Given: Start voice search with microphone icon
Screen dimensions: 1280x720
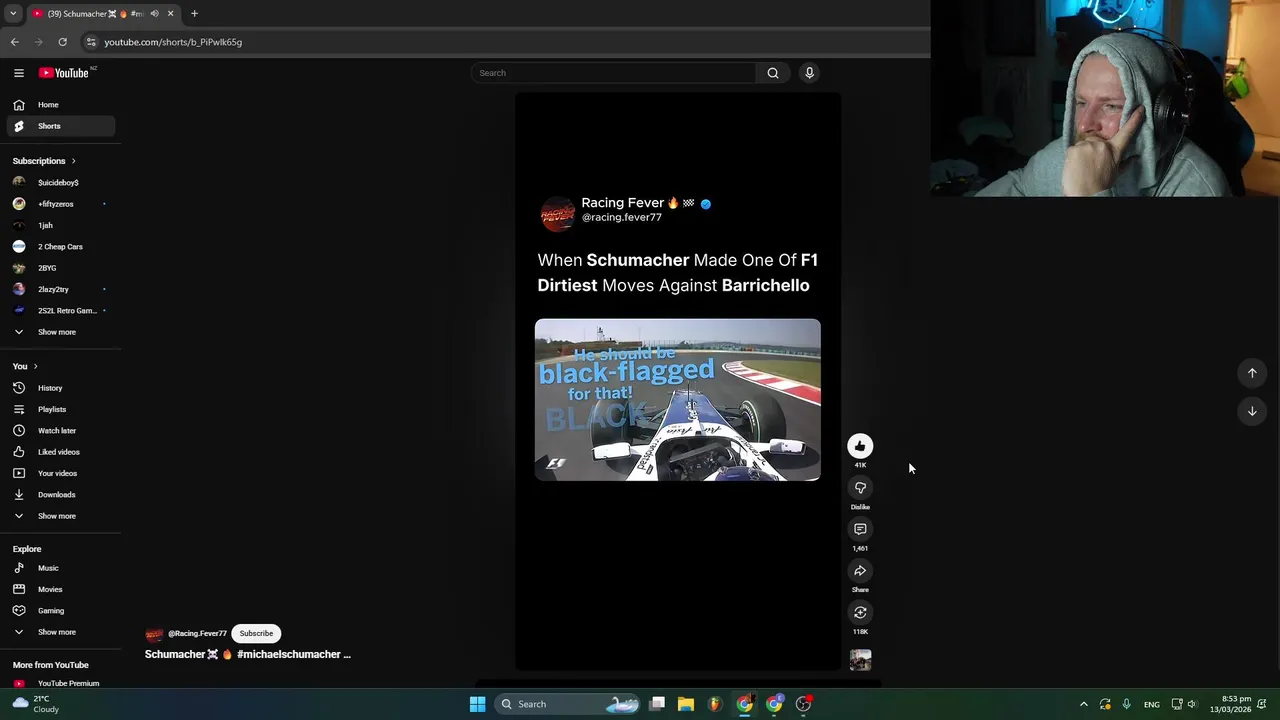Looking at the screenshot, I should click(x=810, y=73).
